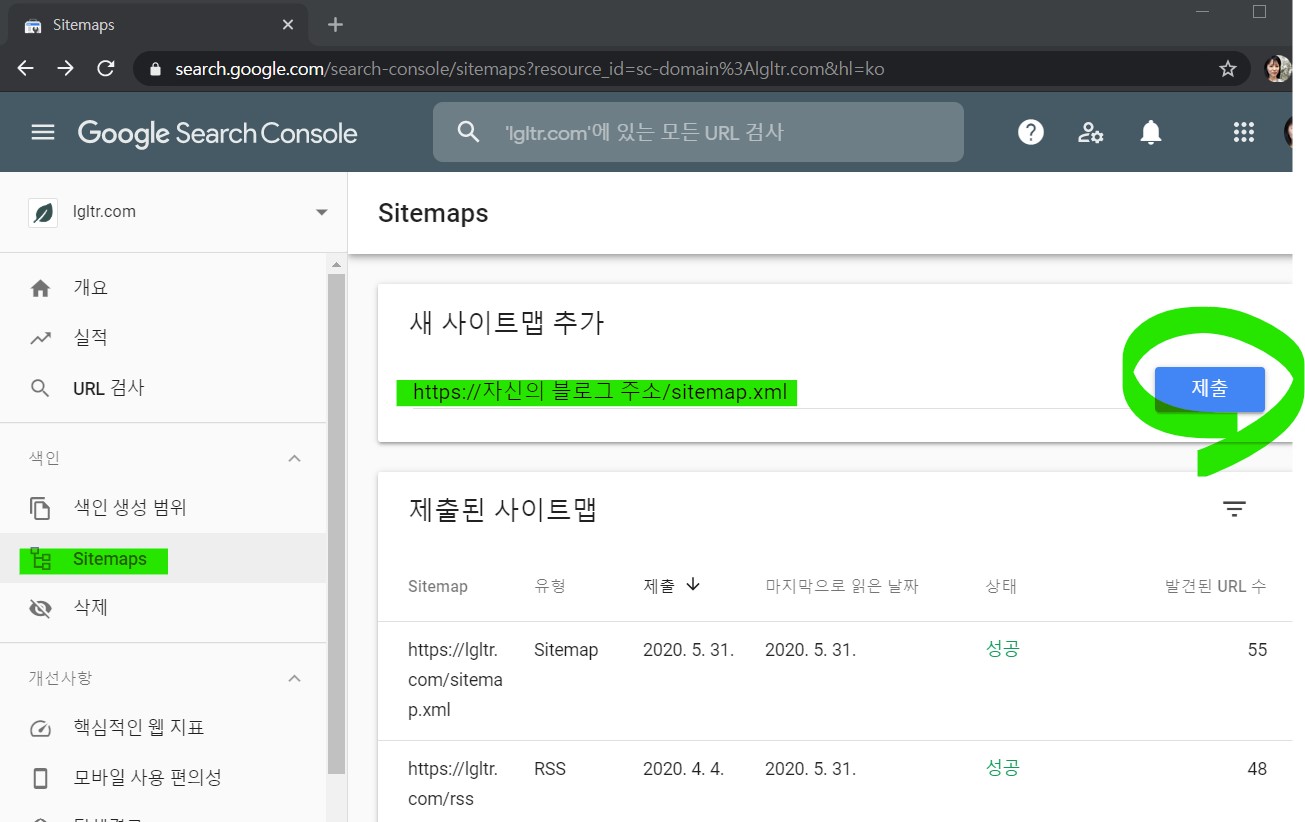The image size is (1305, 822).
Task: Click the 상태 column header
Action: [1001, 586]
